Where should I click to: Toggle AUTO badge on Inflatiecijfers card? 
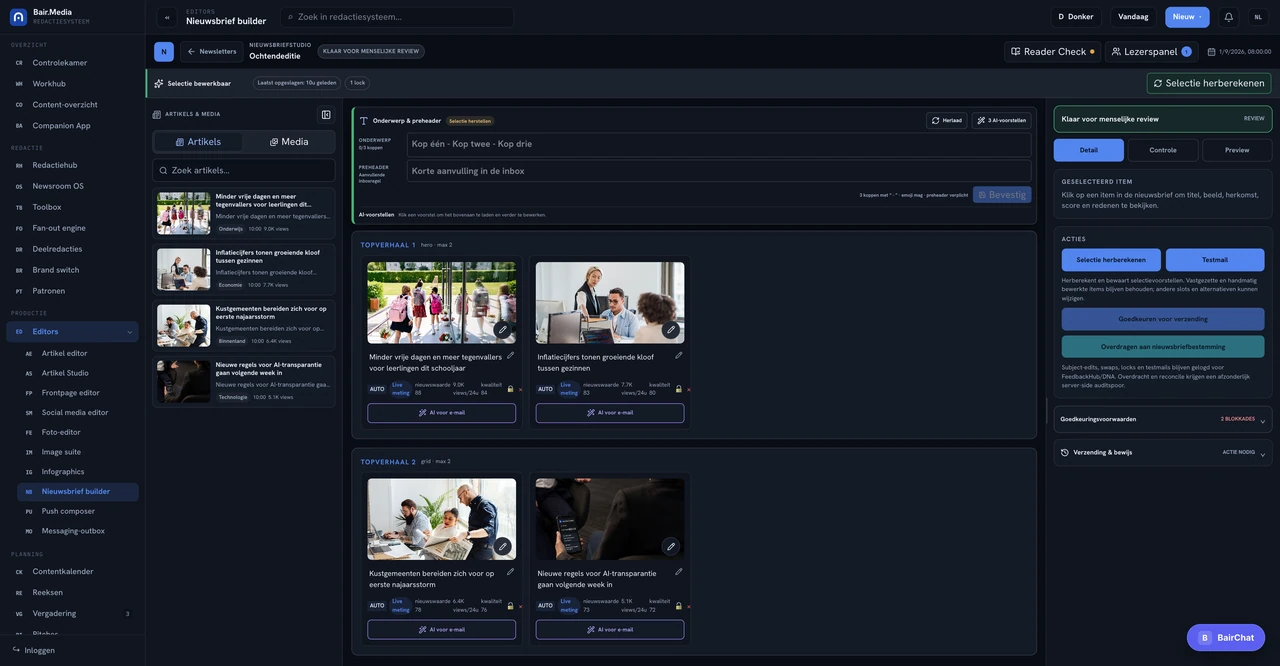545,389
